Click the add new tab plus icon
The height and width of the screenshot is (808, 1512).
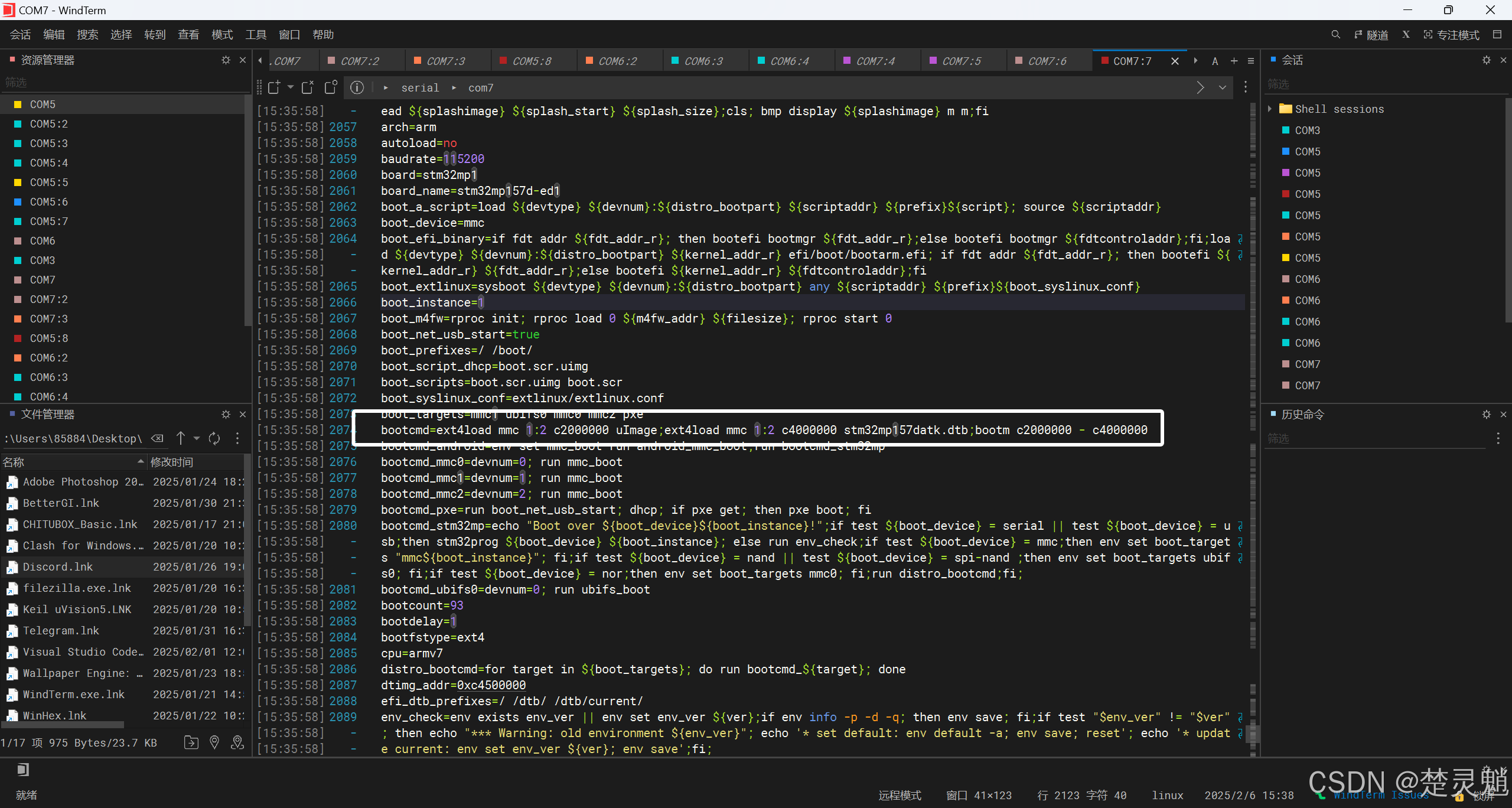point(1234,61)
